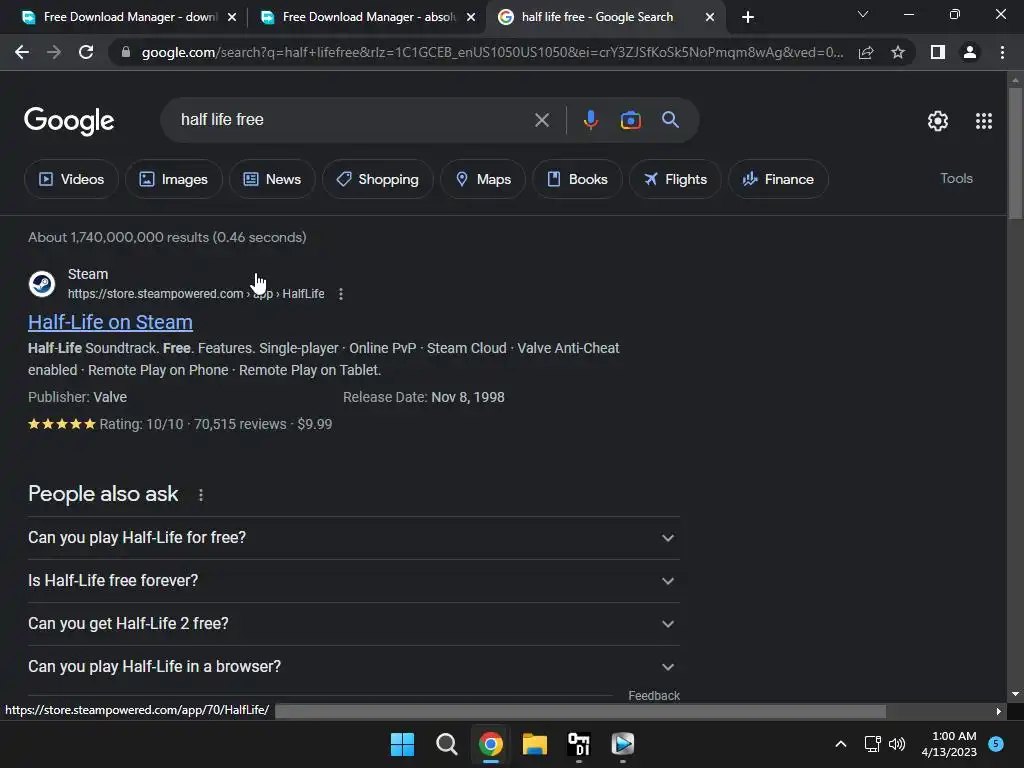Image resolution: width=1024 pixels, height=768 pixels.
Task: Click Chrome icon in taskbar
Action: tap(490, 744)
